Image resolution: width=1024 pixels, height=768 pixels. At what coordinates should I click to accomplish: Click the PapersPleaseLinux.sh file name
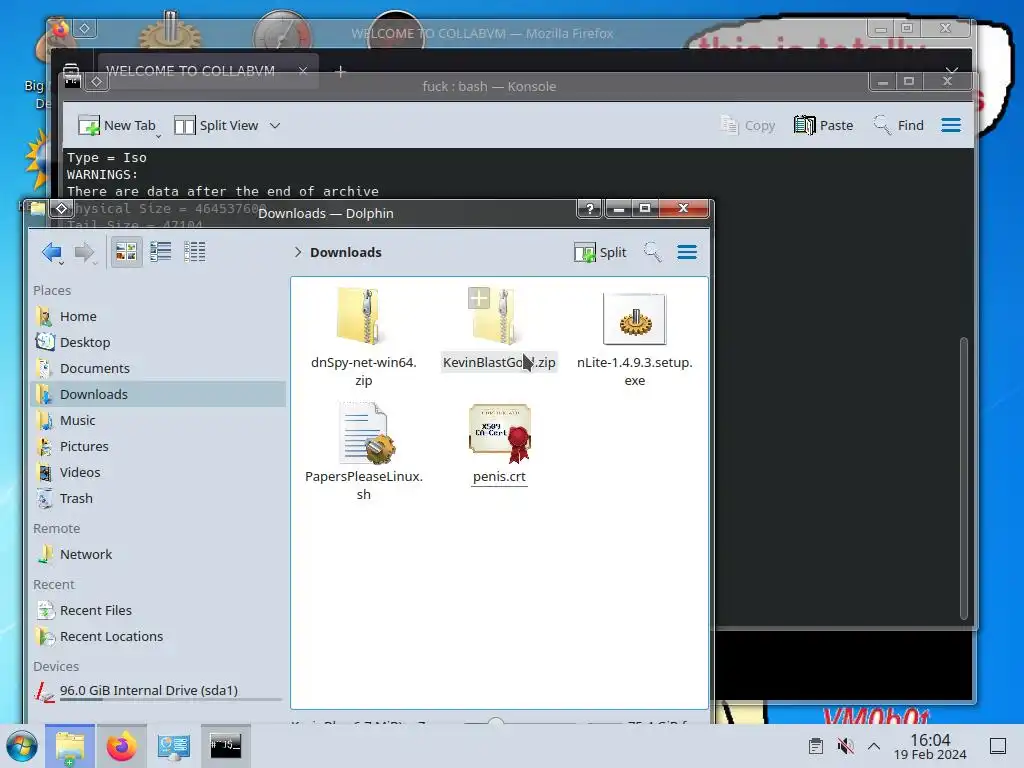click(364, 485)
